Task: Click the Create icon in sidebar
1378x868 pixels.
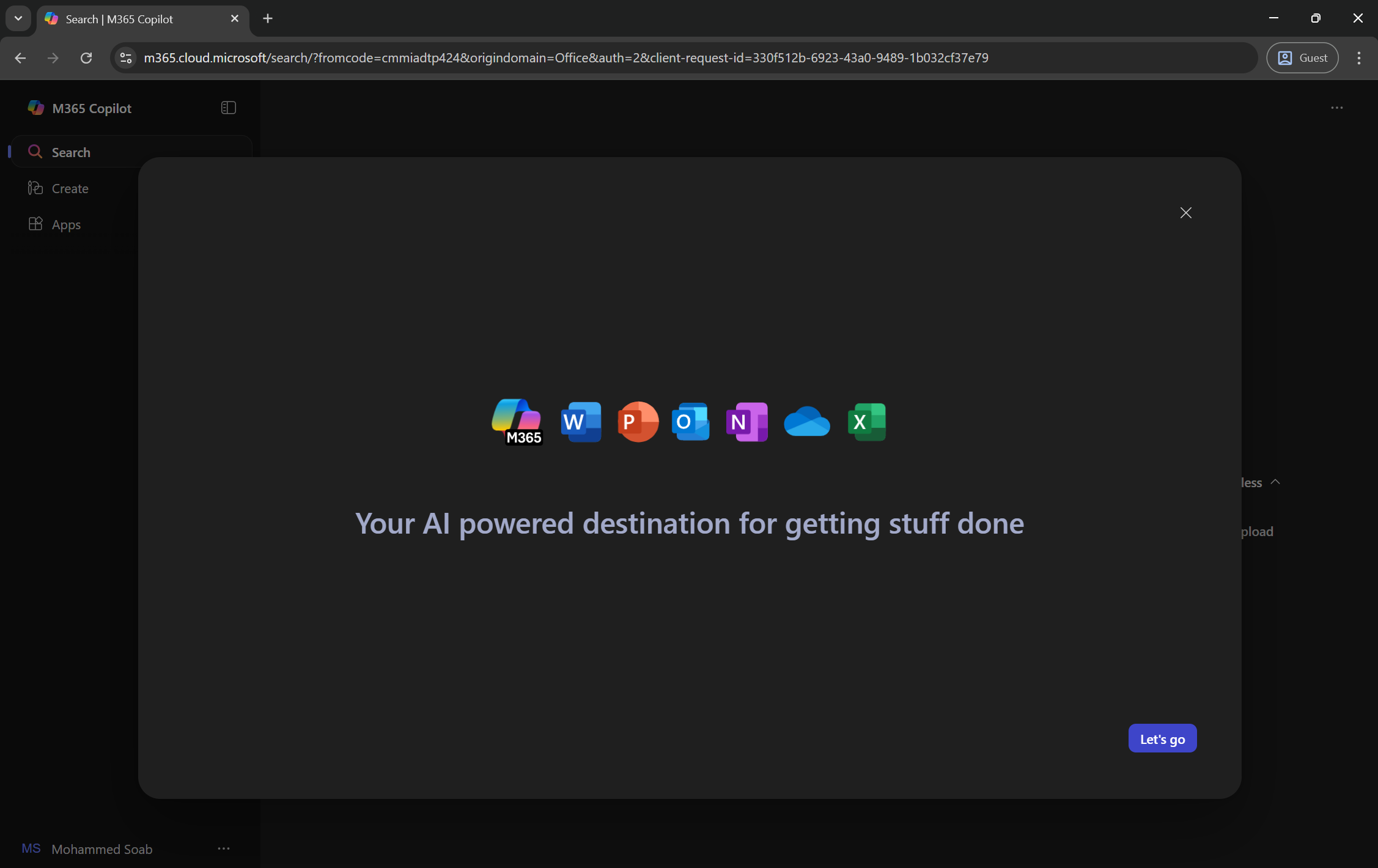Action: coord(35,188)
